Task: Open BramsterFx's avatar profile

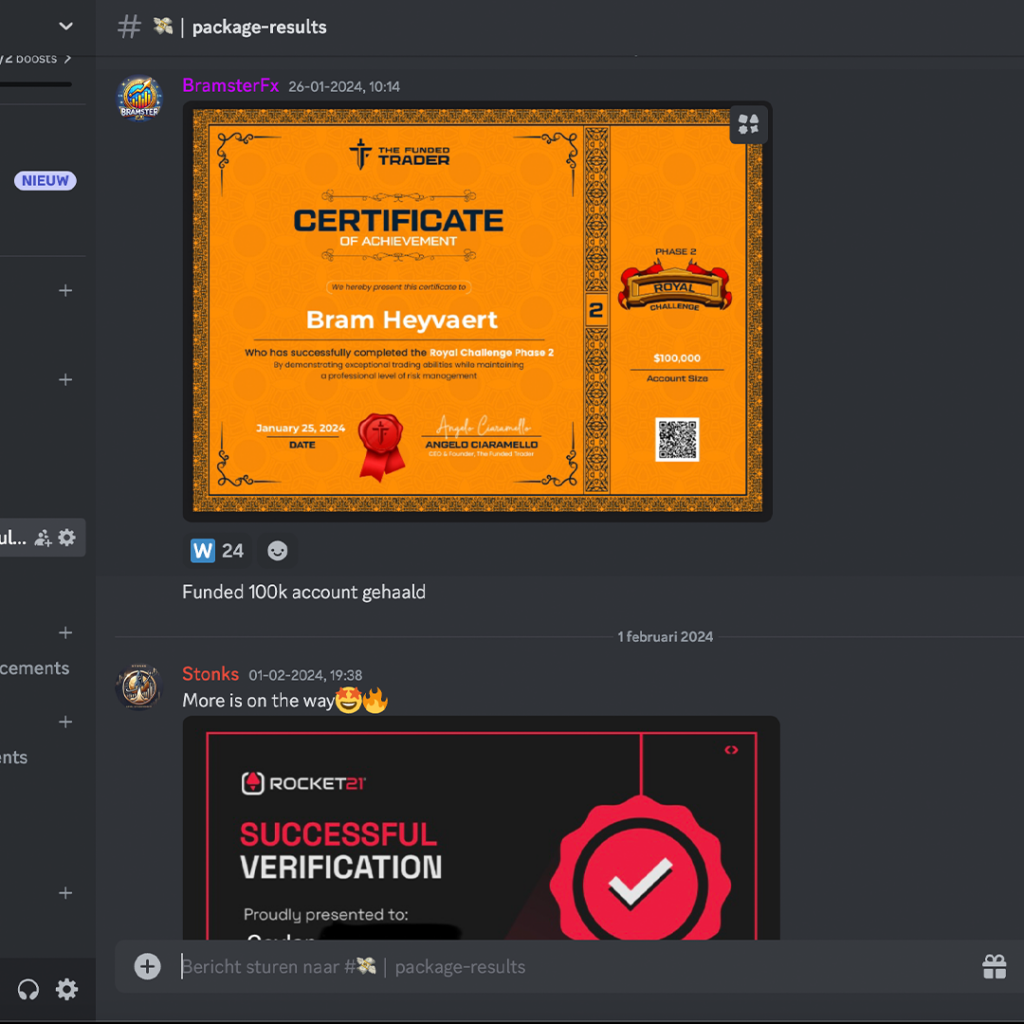Action: pyautogui.click(x=139, y=98)
